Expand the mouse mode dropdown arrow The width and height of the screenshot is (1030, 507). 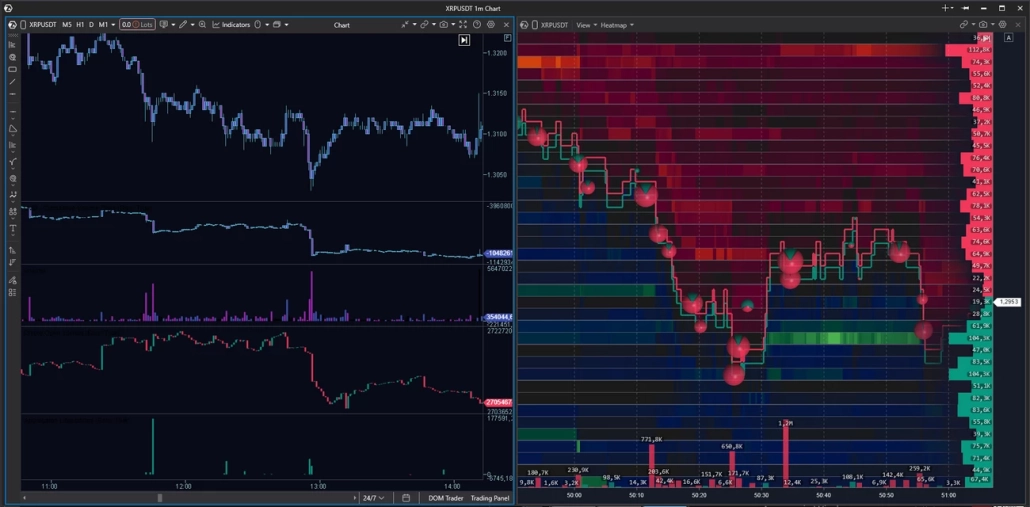267,24
